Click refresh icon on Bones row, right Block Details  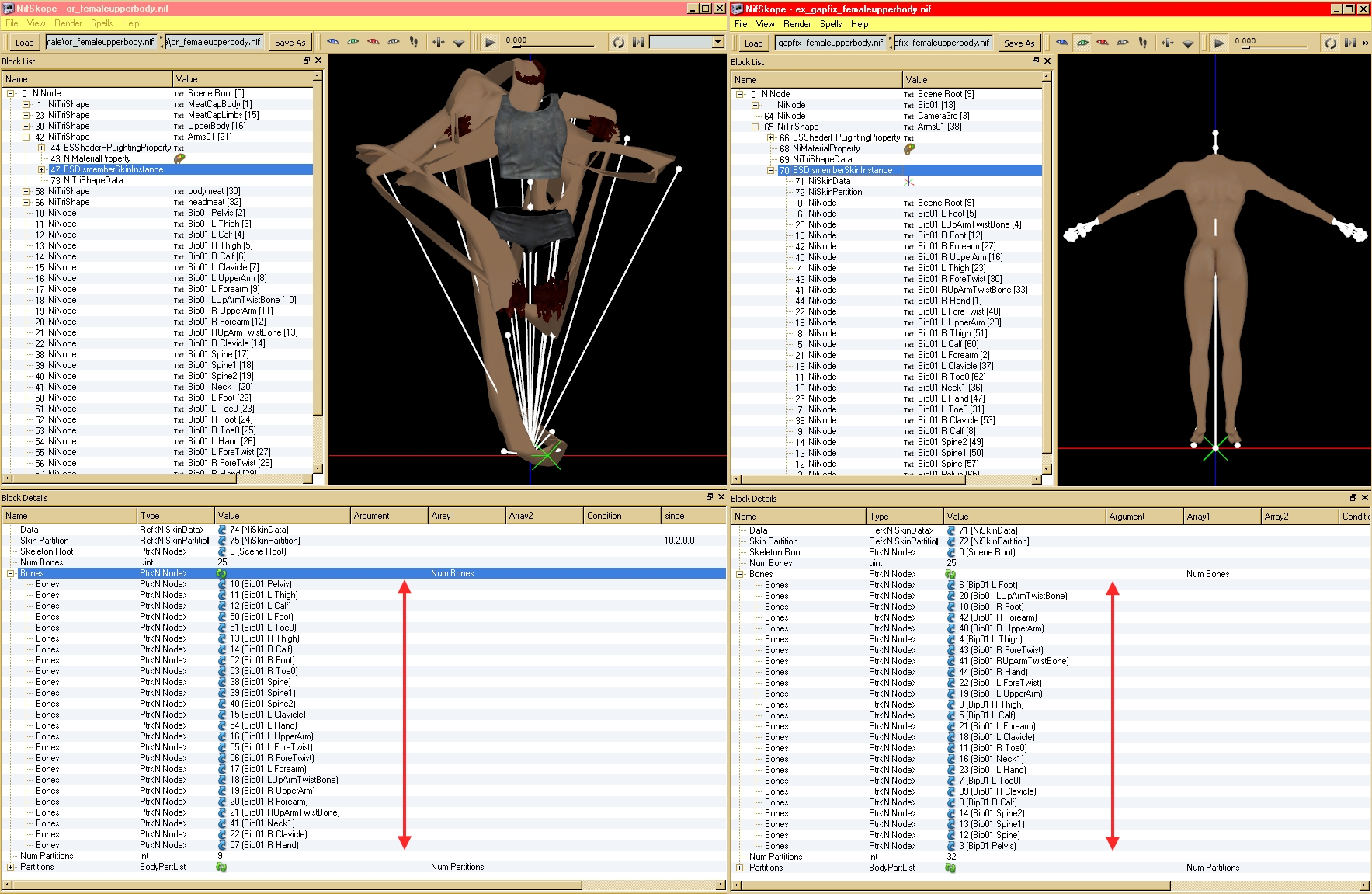(950, 574)
